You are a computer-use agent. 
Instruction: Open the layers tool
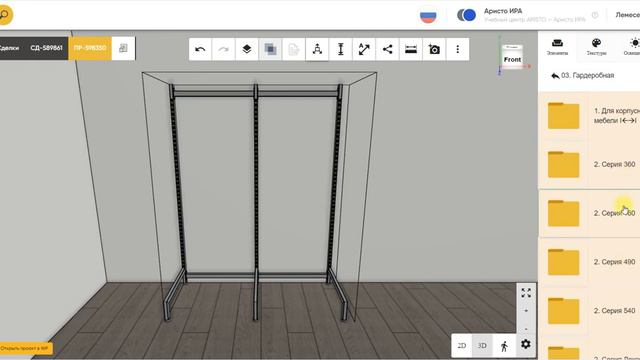247,49
